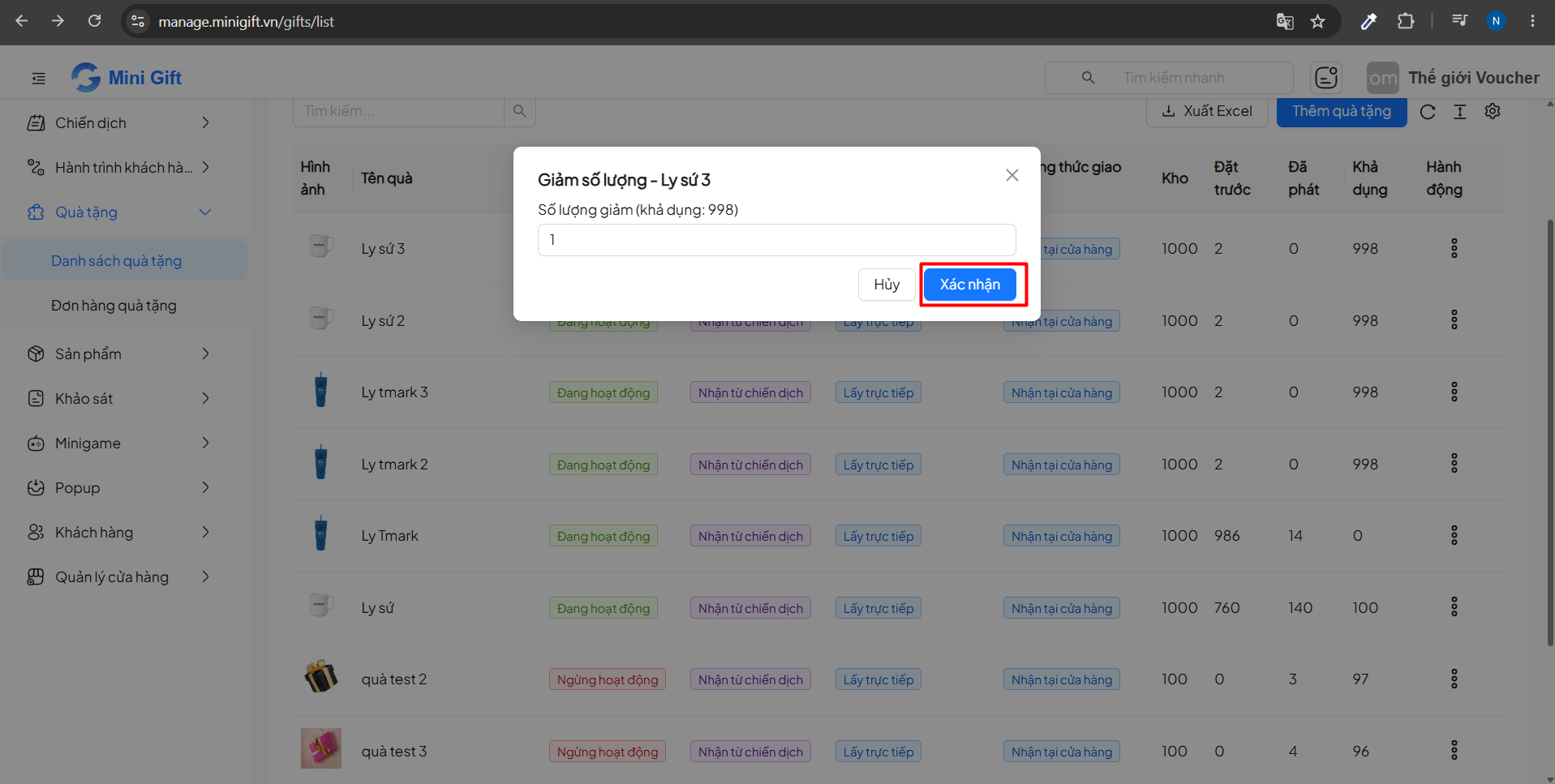
Task: Open Thế giới Voucher account avatar
Action: point(1382,78)
